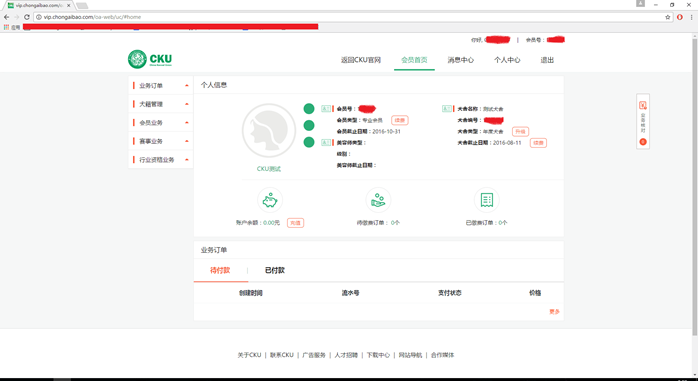Viewport: 698px width, 381px height.
Task: Open a new browser tab
Action: pos(82,6)
